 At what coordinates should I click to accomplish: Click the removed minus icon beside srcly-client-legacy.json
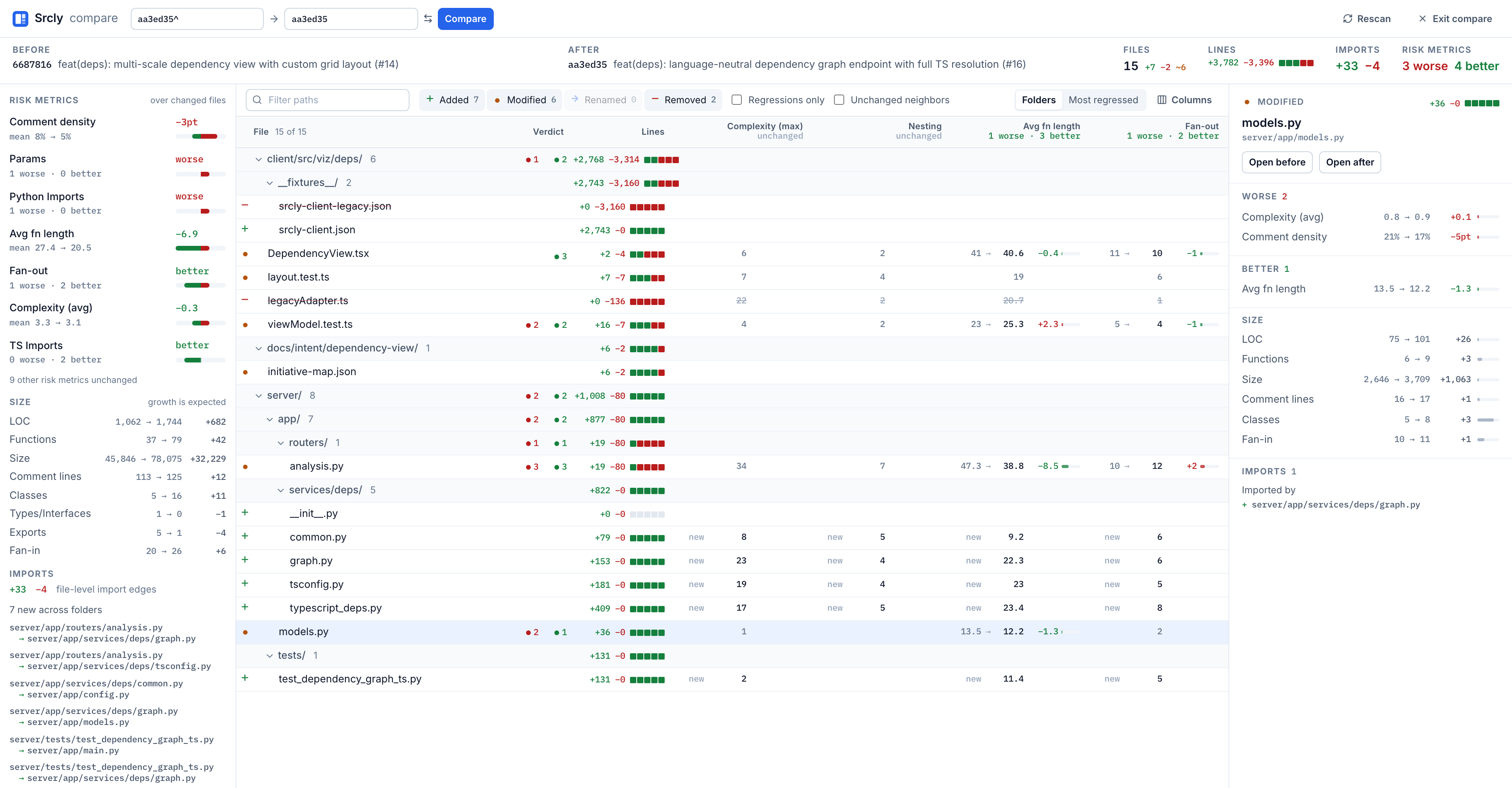pyautogui.click(x=245, y=206)
